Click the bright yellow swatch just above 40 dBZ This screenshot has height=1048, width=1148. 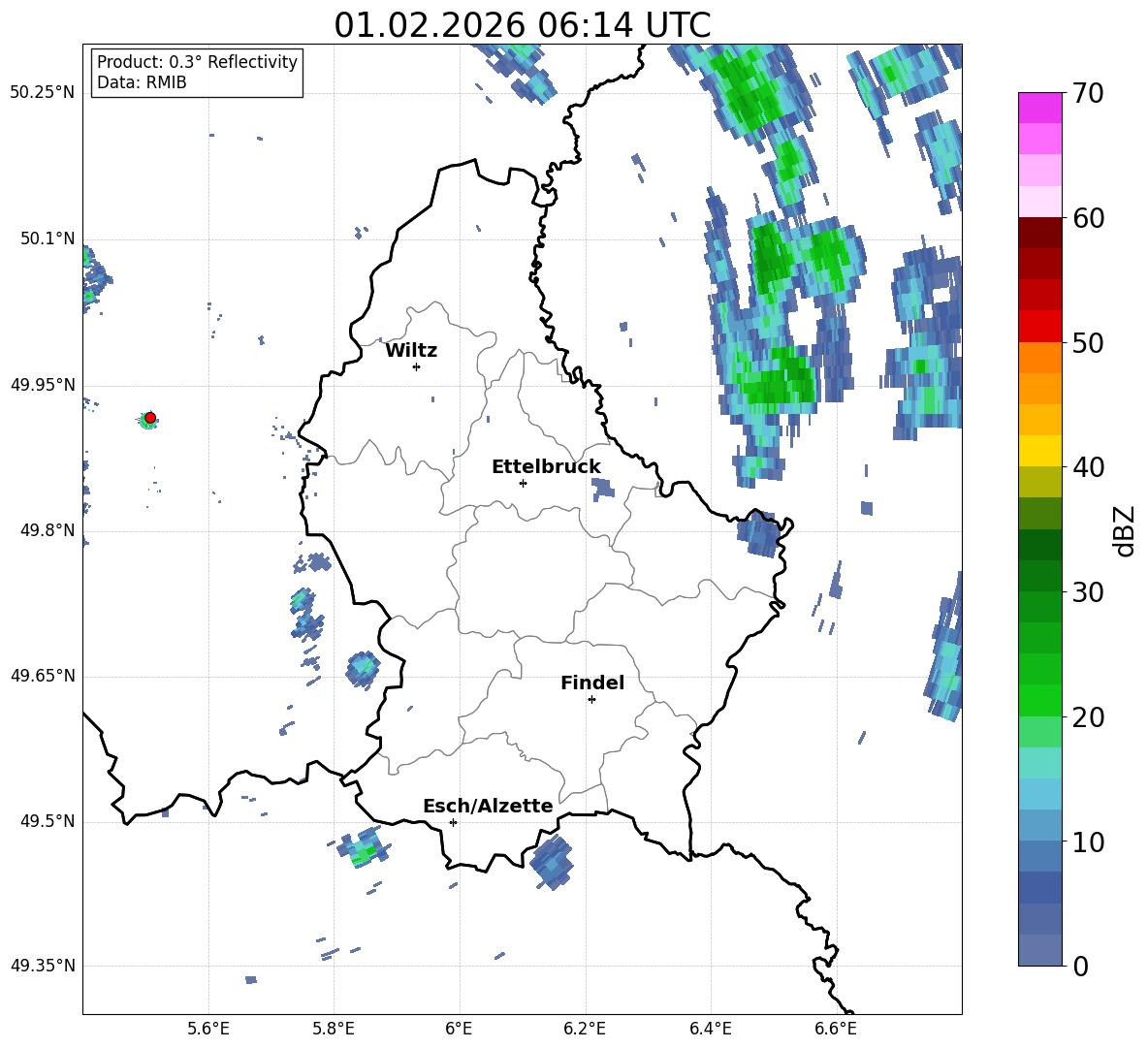[x=1039, y=451]
